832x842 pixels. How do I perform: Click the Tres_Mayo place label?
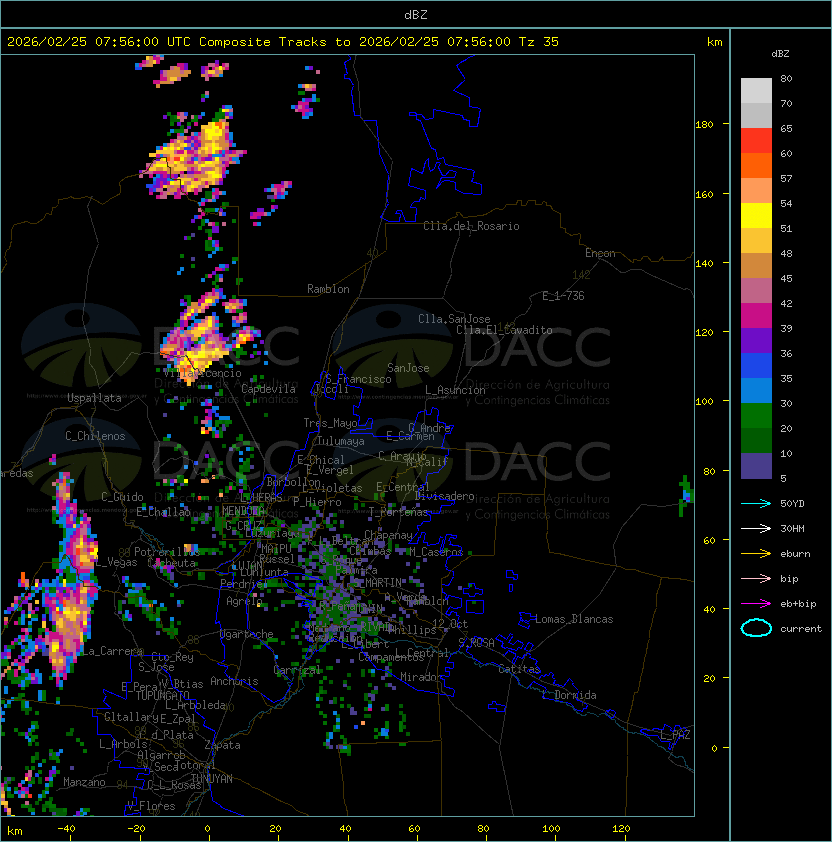(x=330, y=423)
